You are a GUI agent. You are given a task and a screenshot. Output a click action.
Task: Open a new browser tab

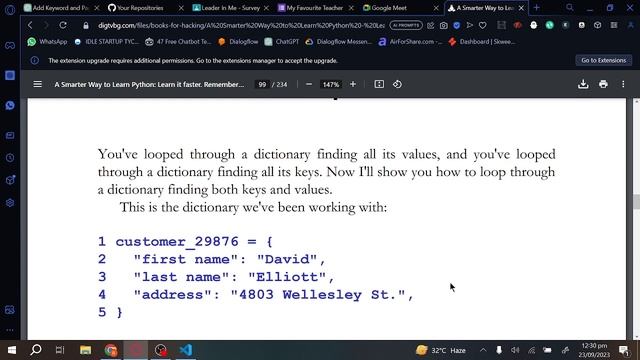(x=536, y=8)
